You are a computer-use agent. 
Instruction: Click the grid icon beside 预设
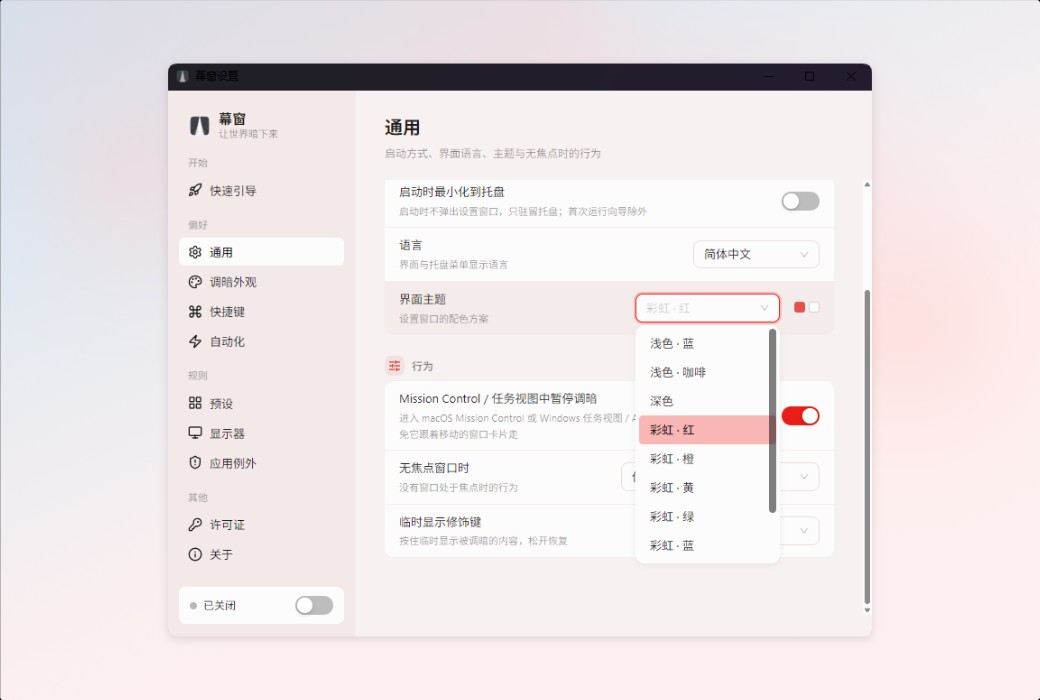coord(195,403)
